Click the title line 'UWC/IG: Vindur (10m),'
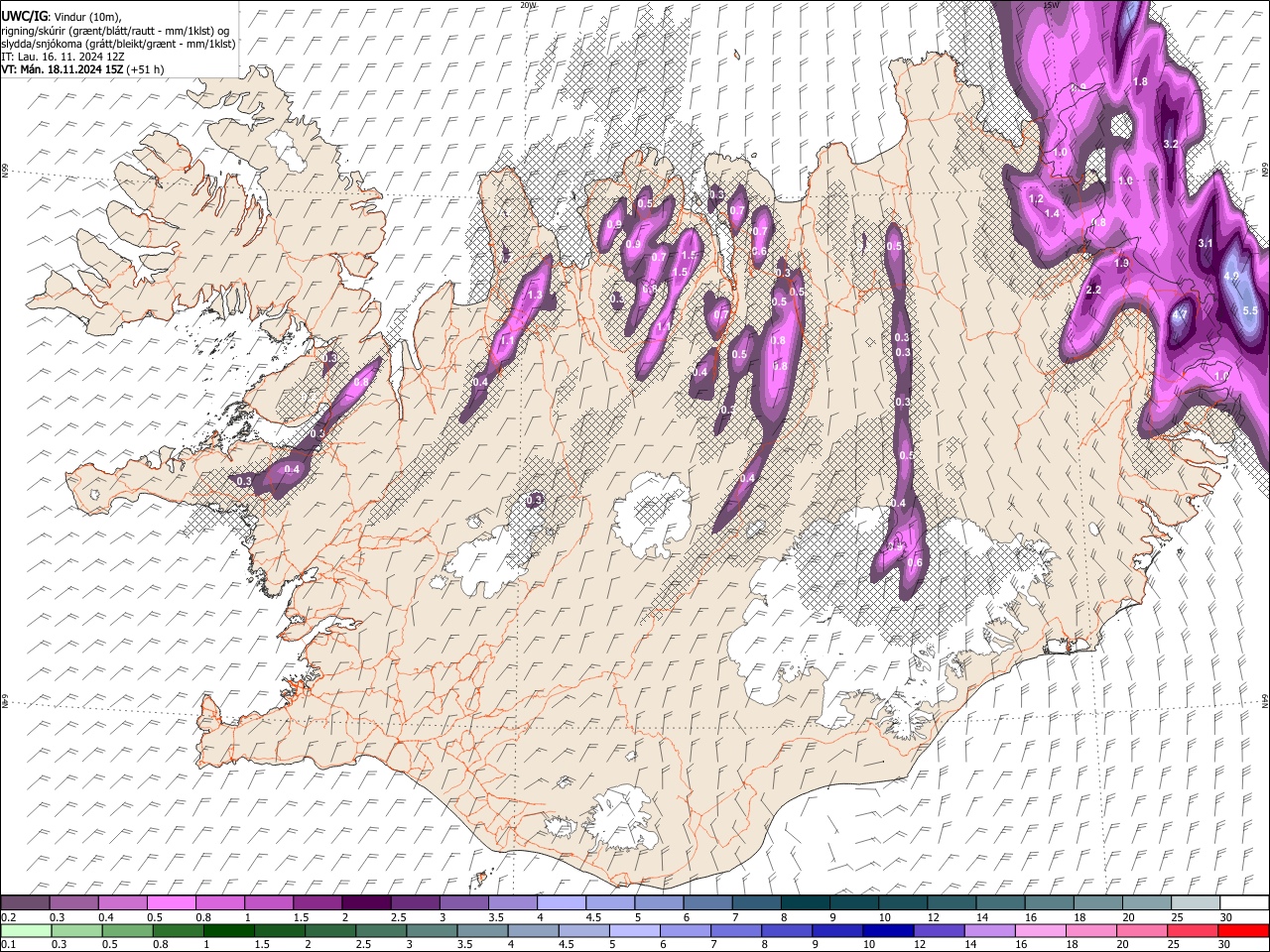The height and width of the screenshot is (952, 1270). tap(62, 16)
